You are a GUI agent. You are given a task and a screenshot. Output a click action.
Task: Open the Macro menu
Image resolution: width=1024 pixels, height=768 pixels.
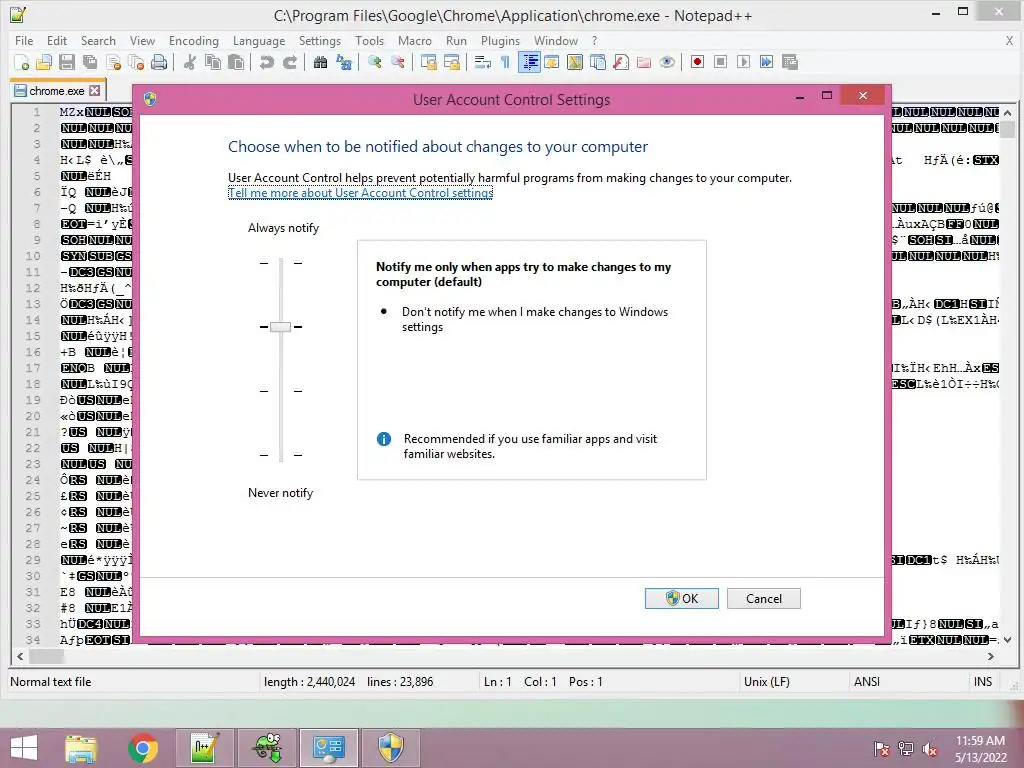[x=415, y=40]
